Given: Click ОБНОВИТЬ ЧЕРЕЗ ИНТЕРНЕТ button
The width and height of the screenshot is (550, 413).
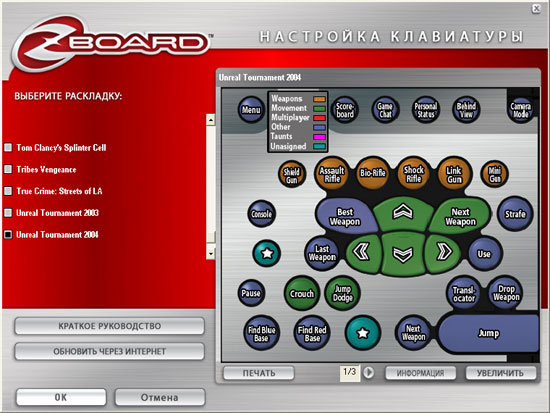Looking at the screenshot, I should [109, 351].
